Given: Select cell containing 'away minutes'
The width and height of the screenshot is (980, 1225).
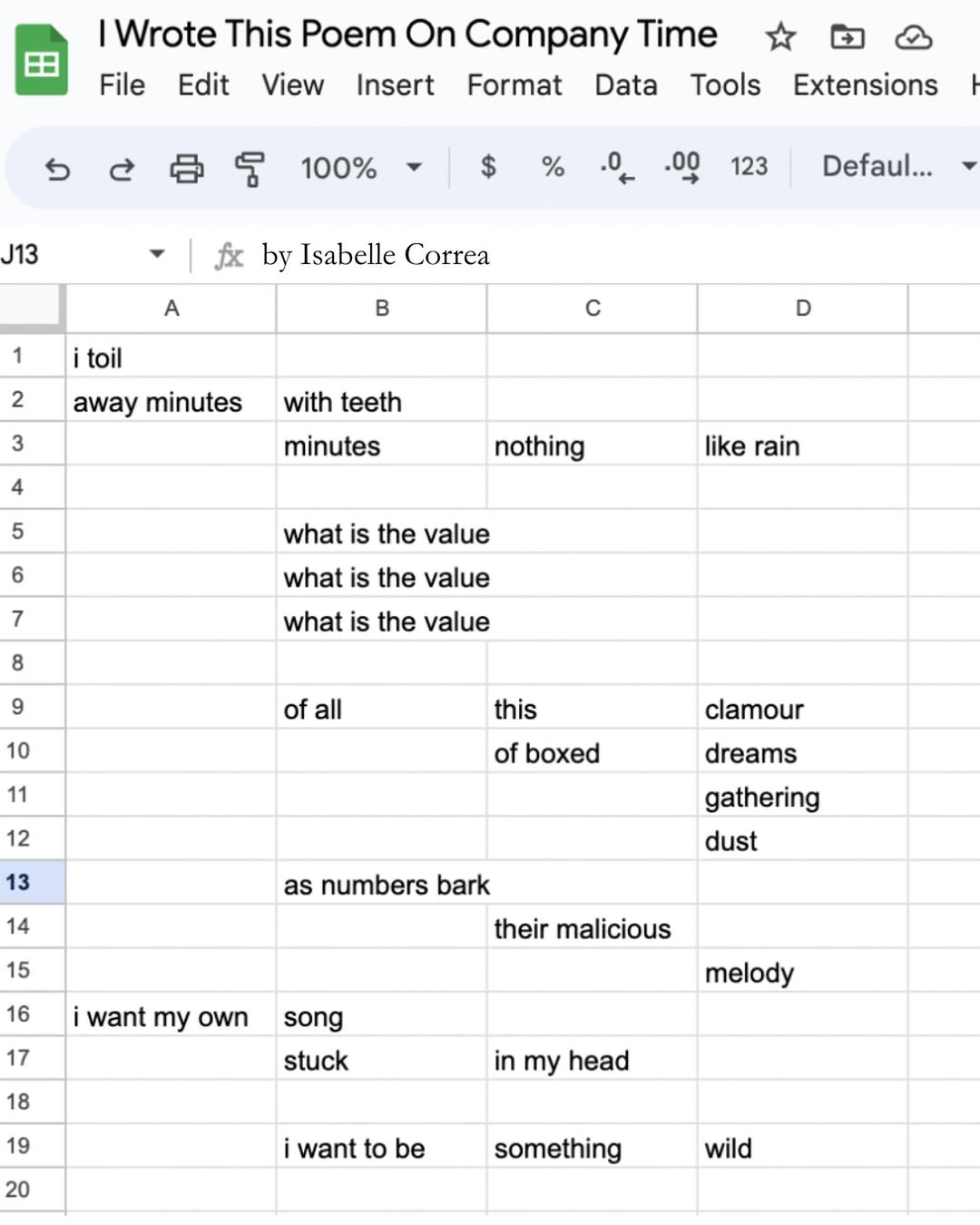Looking at the screenshot, I should pos(171,400).
